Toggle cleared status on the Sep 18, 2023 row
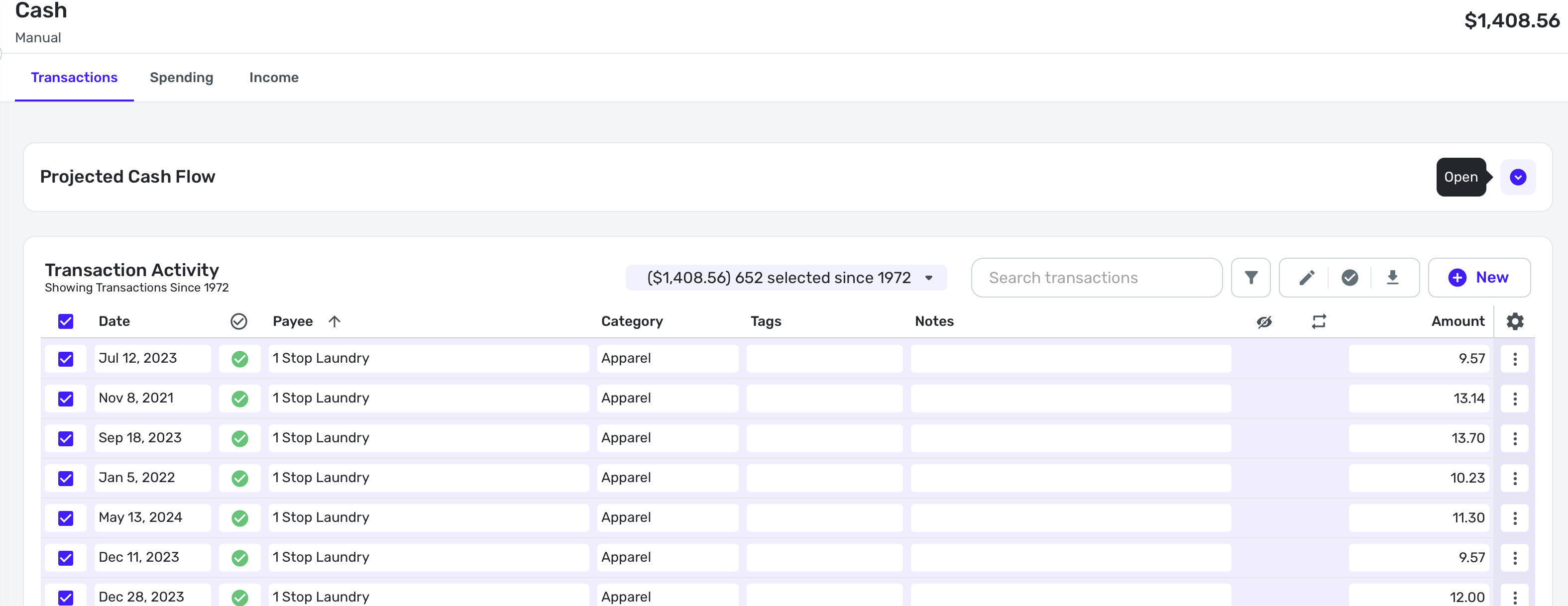Viewport: 1568px width, 606px height. click(x=240, y=438)
